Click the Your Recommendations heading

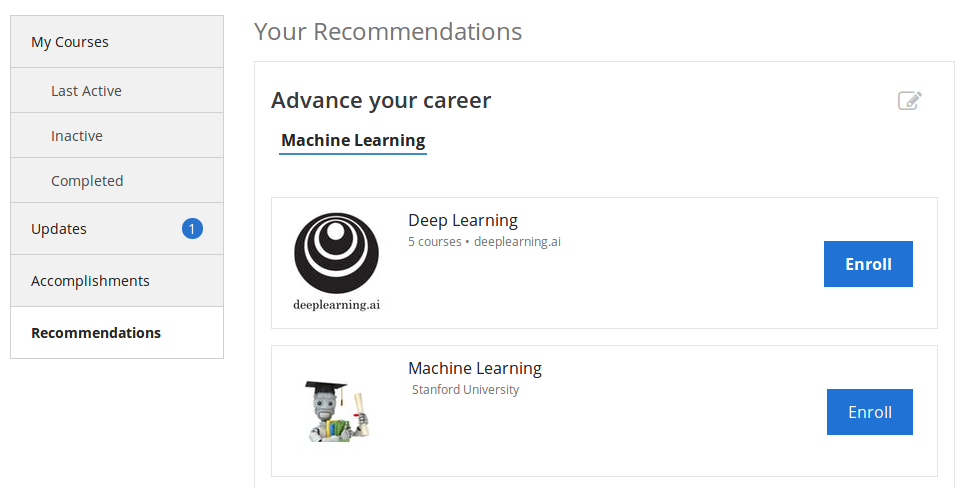(388, 32)
